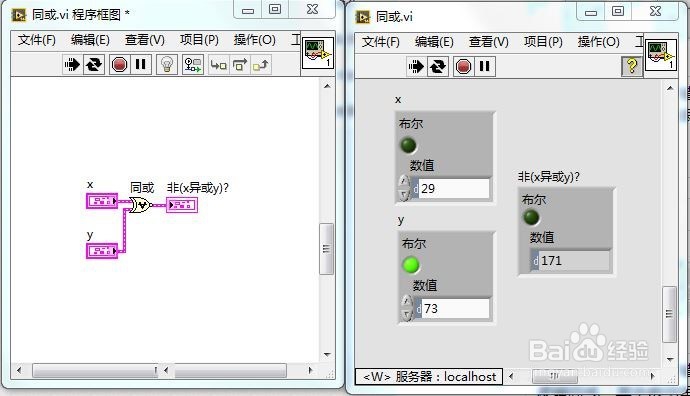Open 查看(V) menu in front panel window
690x396 pixels.
pyautogui.click(x=489, y=42)
